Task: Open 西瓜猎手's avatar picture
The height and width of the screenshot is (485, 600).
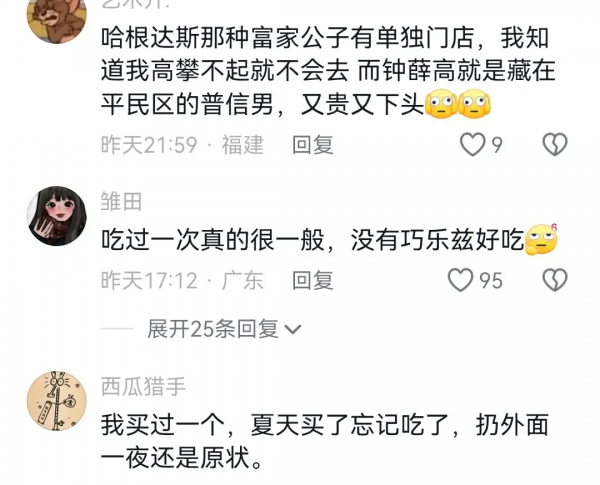Action: [57, 401]
